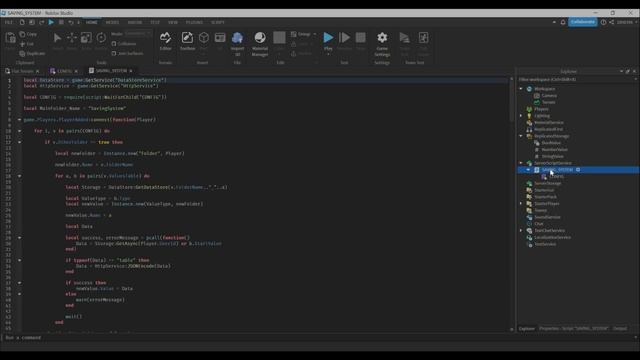Image resolution: width=640 pixels, height=360 pixels.
Task: Collapse the ServerScriptService node
Action: pos(521,163)
